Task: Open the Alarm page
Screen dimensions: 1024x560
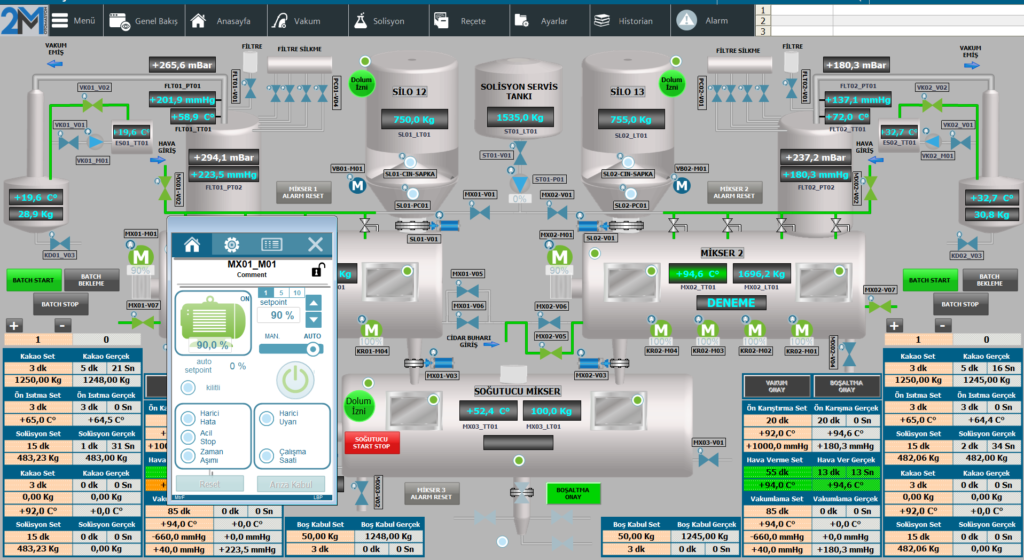Action: (712, 21)
